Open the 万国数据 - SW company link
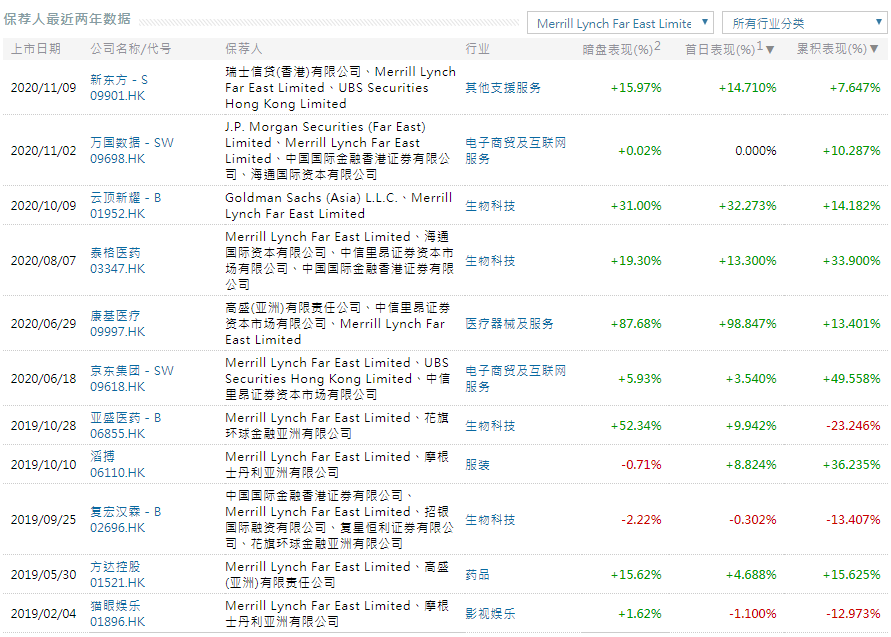Screen dimensions: 891x637 [132, 143]
